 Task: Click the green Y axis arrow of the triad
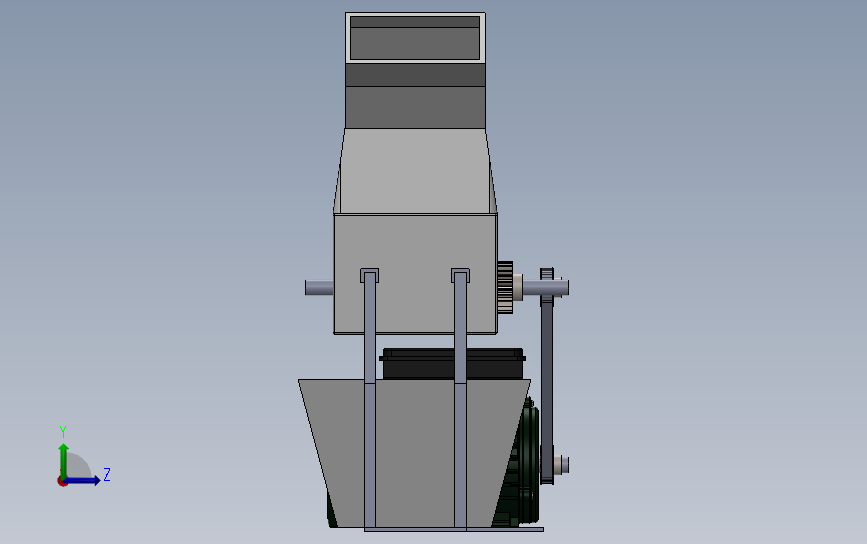point(64,460)
